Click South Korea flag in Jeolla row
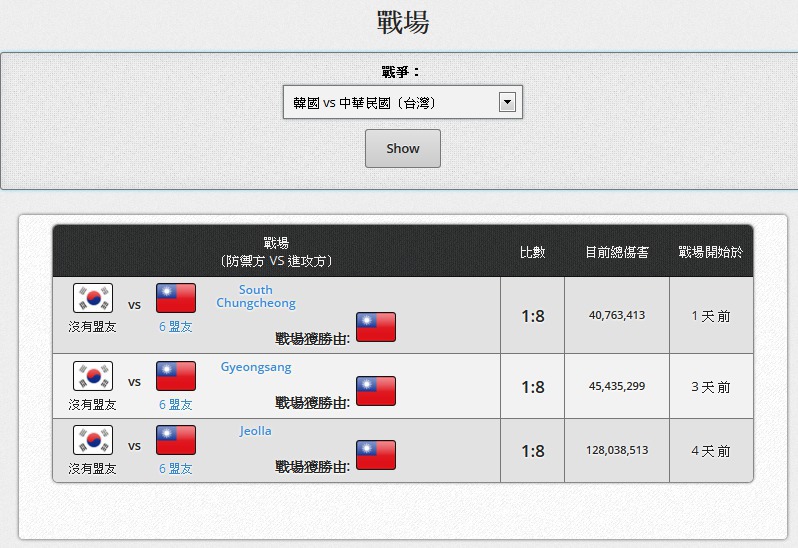 (93, 440)
